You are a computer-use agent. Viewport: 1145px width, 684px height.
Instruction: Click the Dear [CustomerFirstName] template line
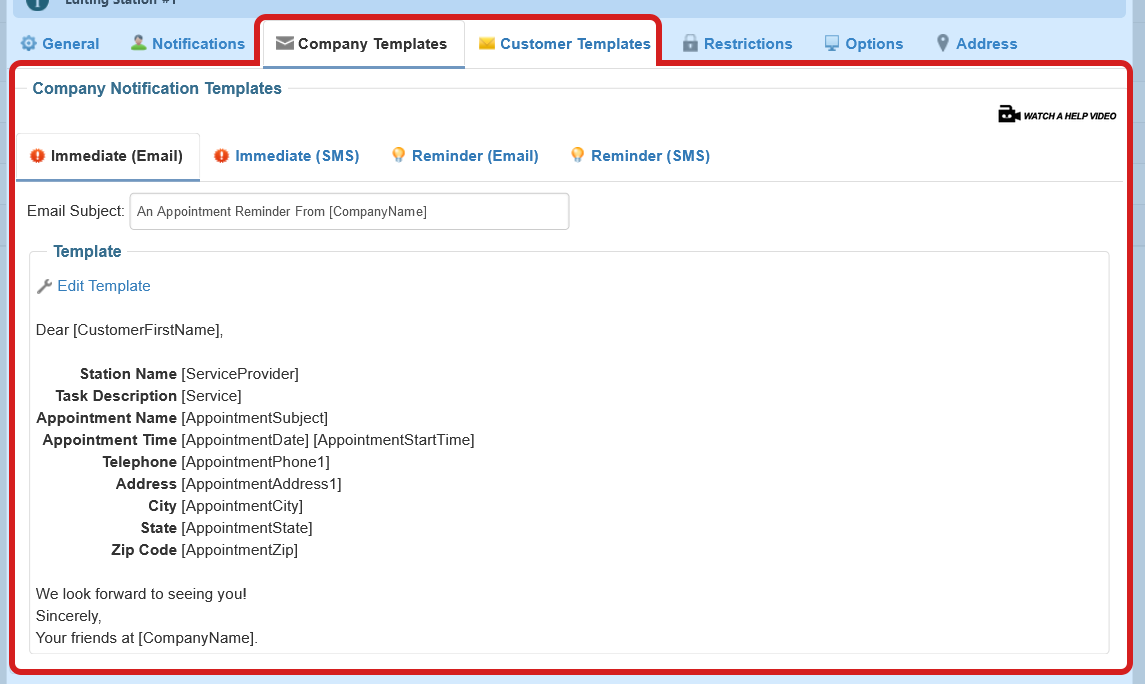(x=130, y=330)
